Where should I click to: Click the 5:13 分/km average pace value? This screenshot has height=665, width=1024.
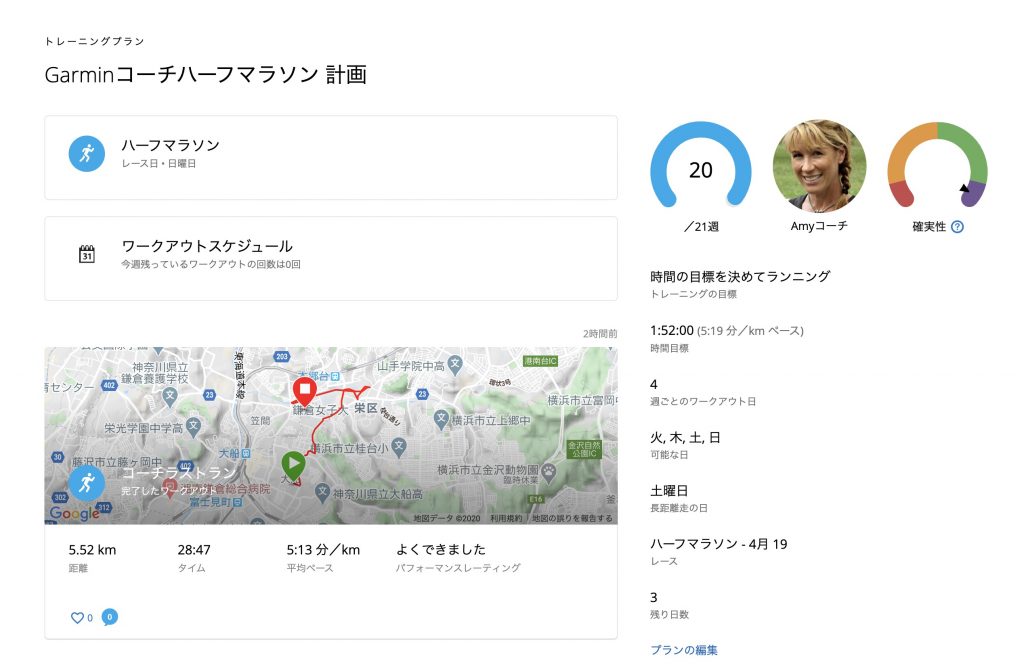[323, 550]
